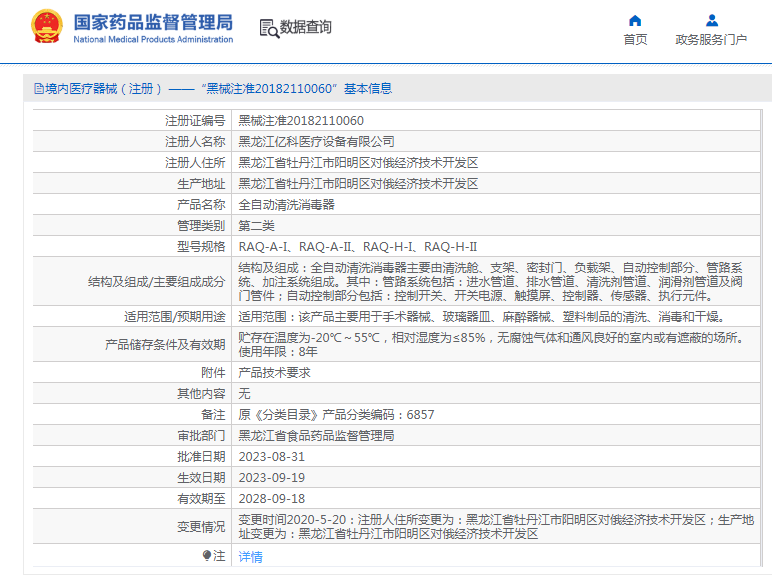The width and height of the screenshot is (772, 582).
Task: Click the 基本信息 page heading
Action: pos(368,89)
